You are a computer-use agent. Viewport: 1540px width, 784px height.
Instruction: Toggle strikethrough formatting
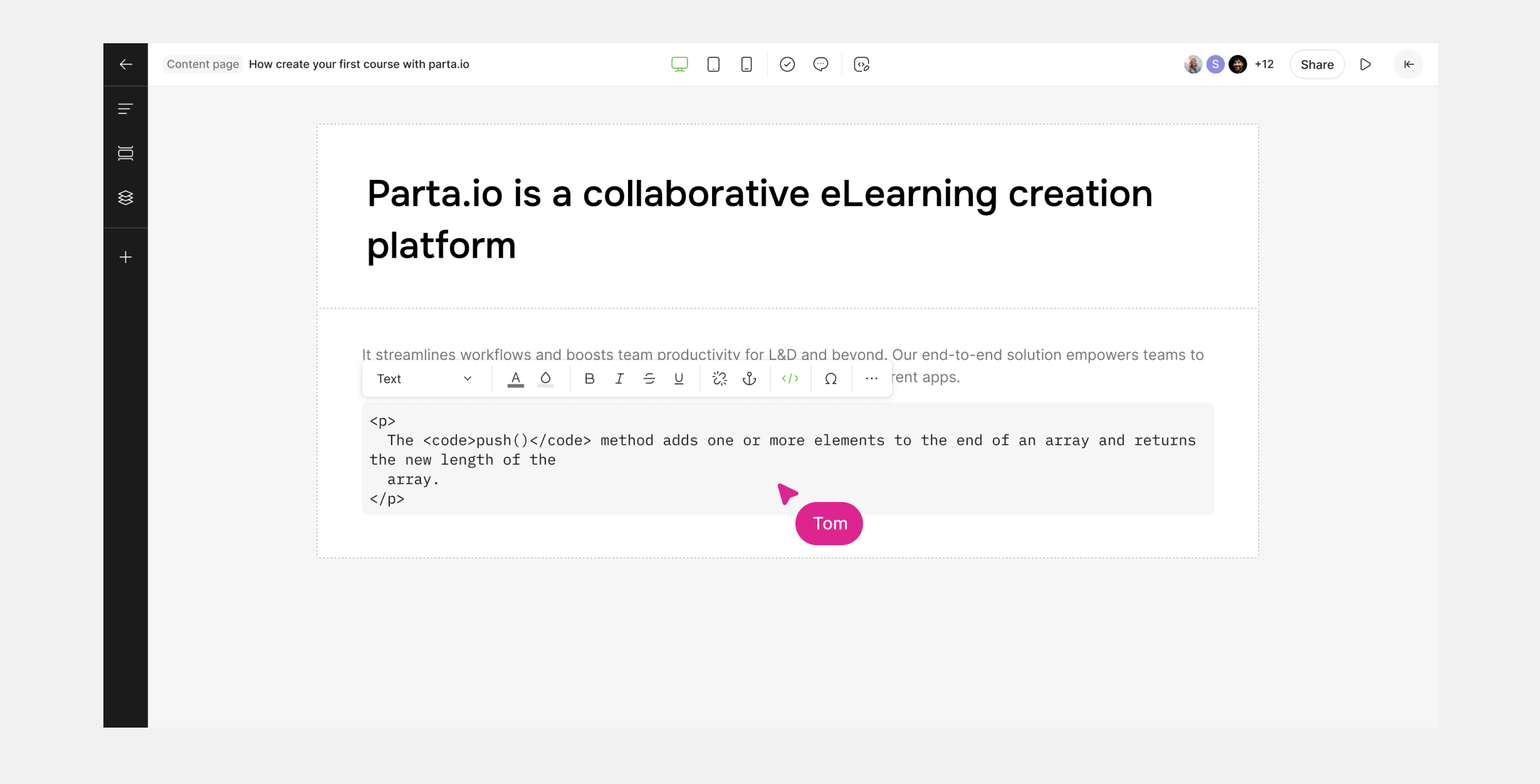click(649, 379)
